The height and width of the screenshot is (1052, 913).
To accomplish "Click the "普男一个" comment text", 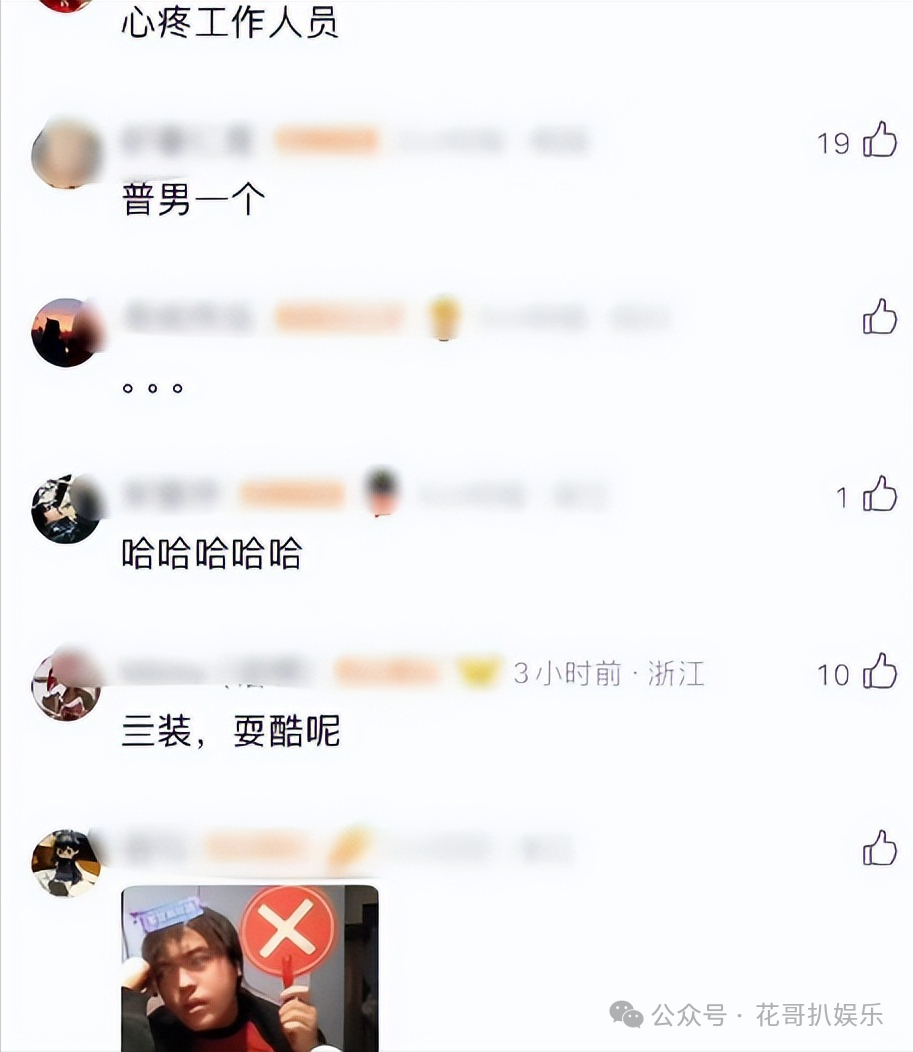I will pos(193,199).
